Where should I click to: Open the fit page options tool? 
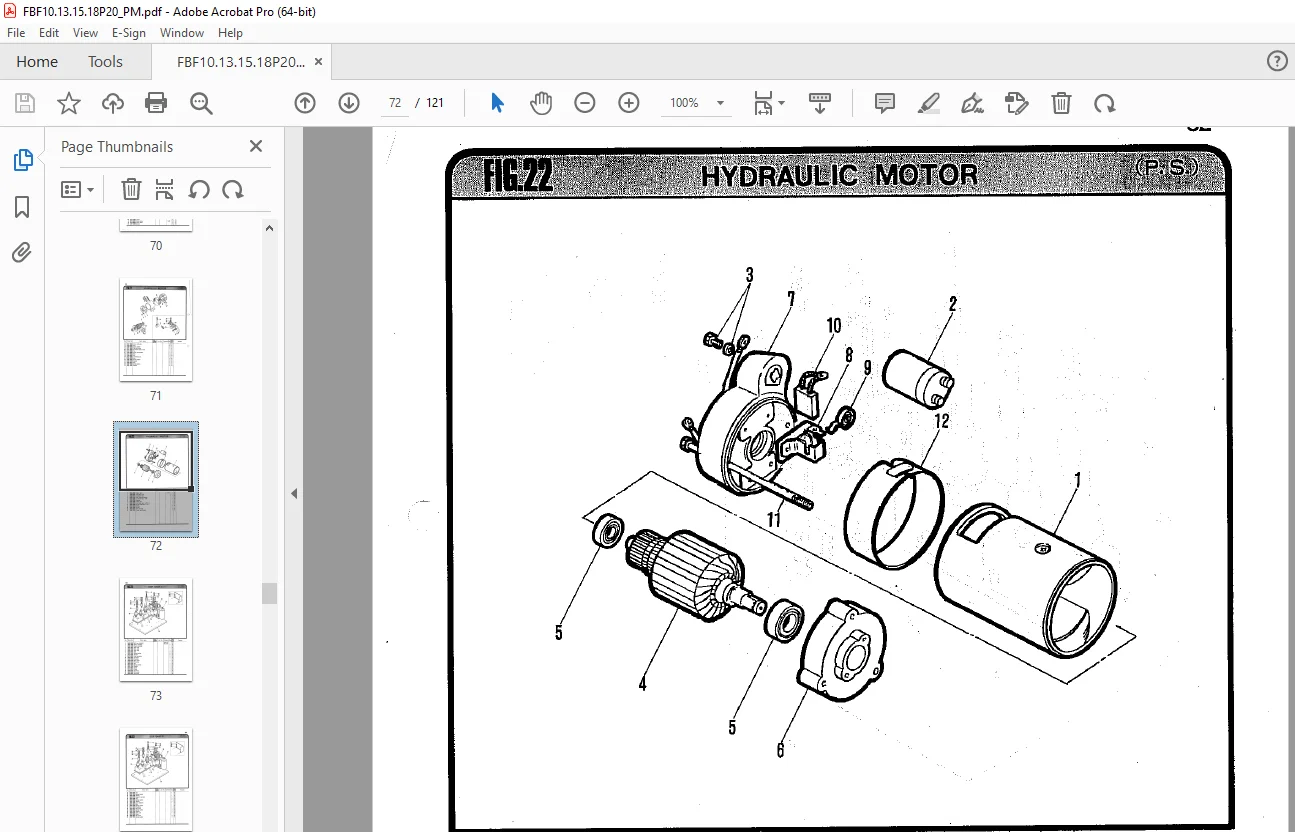coord(764,103)
